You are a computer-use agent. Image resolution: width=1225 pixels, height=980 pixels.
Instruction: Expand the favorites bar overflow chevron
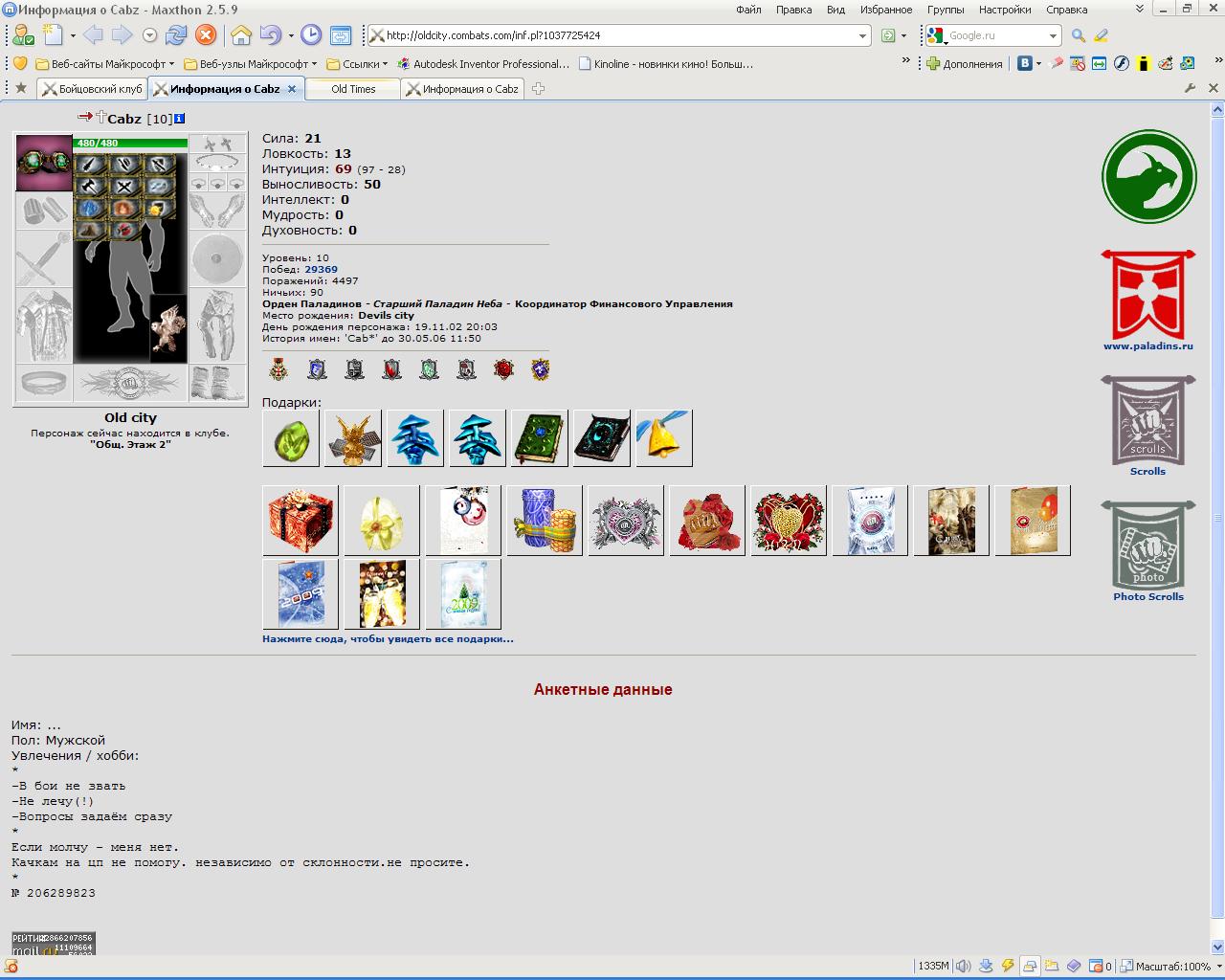point(906,61)
